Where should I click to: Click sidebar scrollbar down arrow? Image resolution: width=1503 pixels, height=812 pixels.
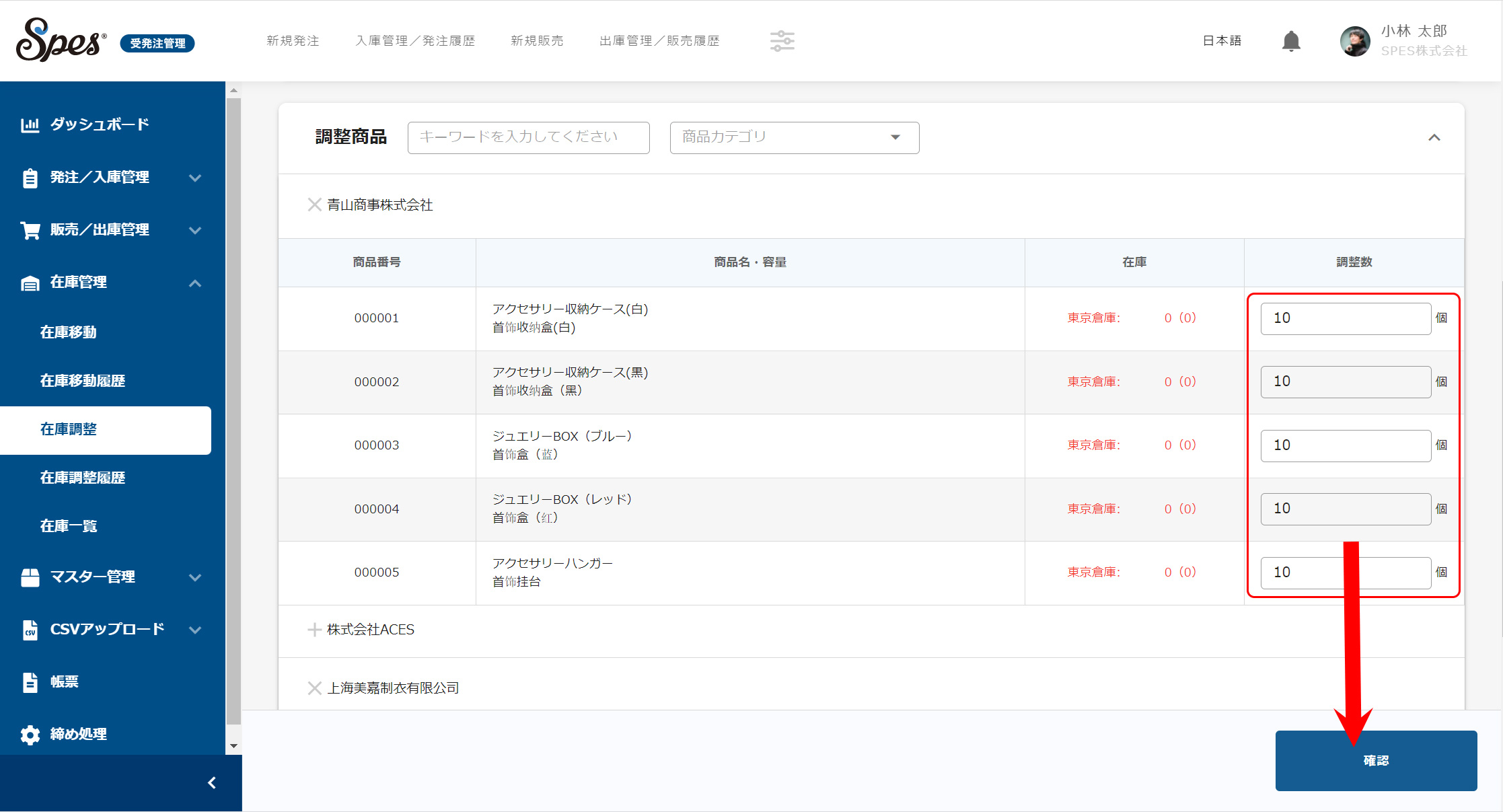(x=233, y=745)
